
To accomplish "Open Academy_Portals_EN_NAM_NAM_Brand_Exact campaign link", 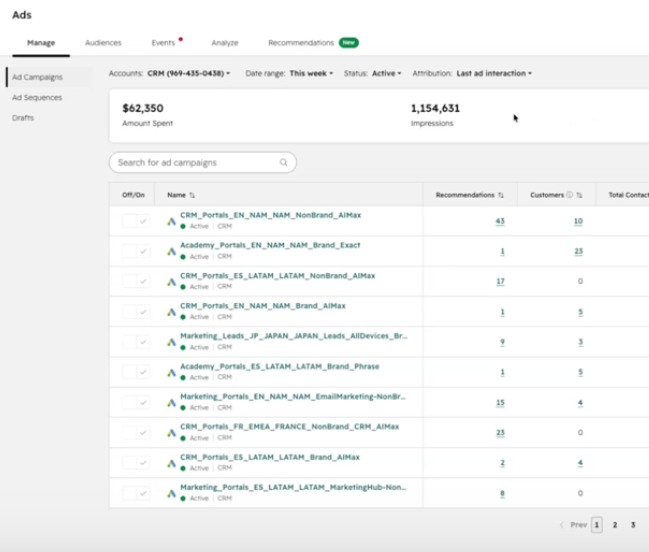I will pyautogui.click(x=270, y=245).
